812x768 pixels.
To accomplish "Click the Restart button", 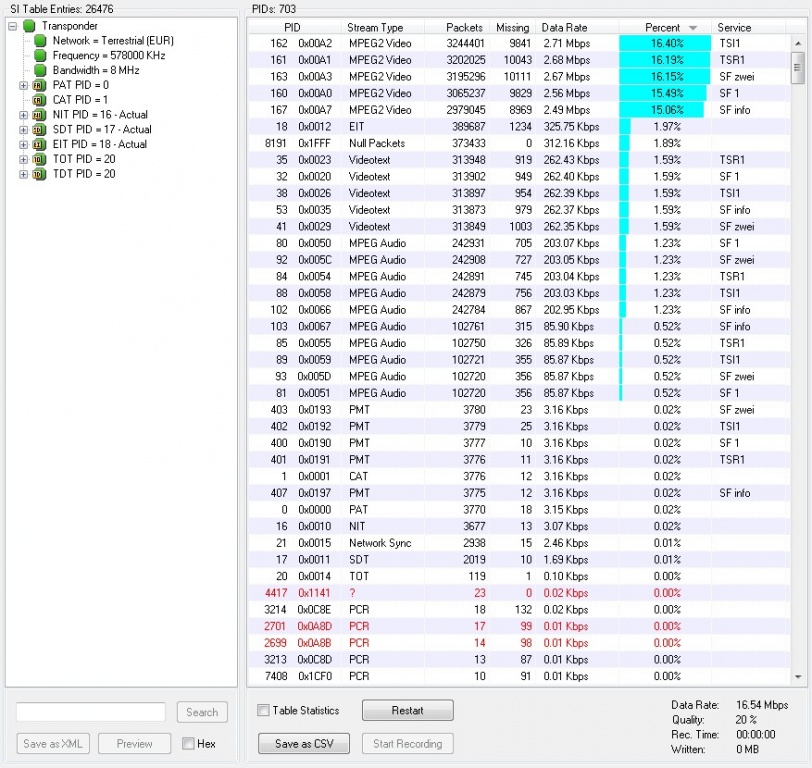I will point(408,710).
